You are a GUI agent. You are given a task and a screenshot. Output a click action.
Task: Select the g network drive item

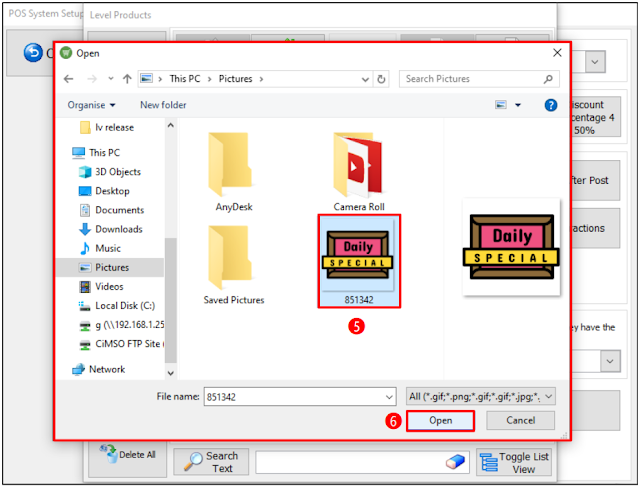[x=121, y=325]
